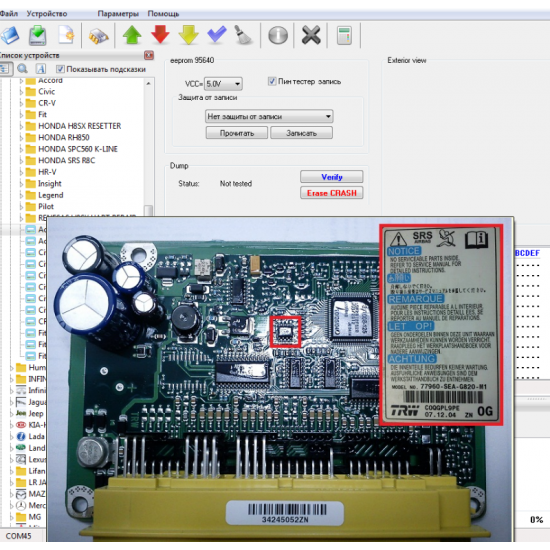Expand the HONDA H8SX RESETTER folder

(x=21, y=127)
